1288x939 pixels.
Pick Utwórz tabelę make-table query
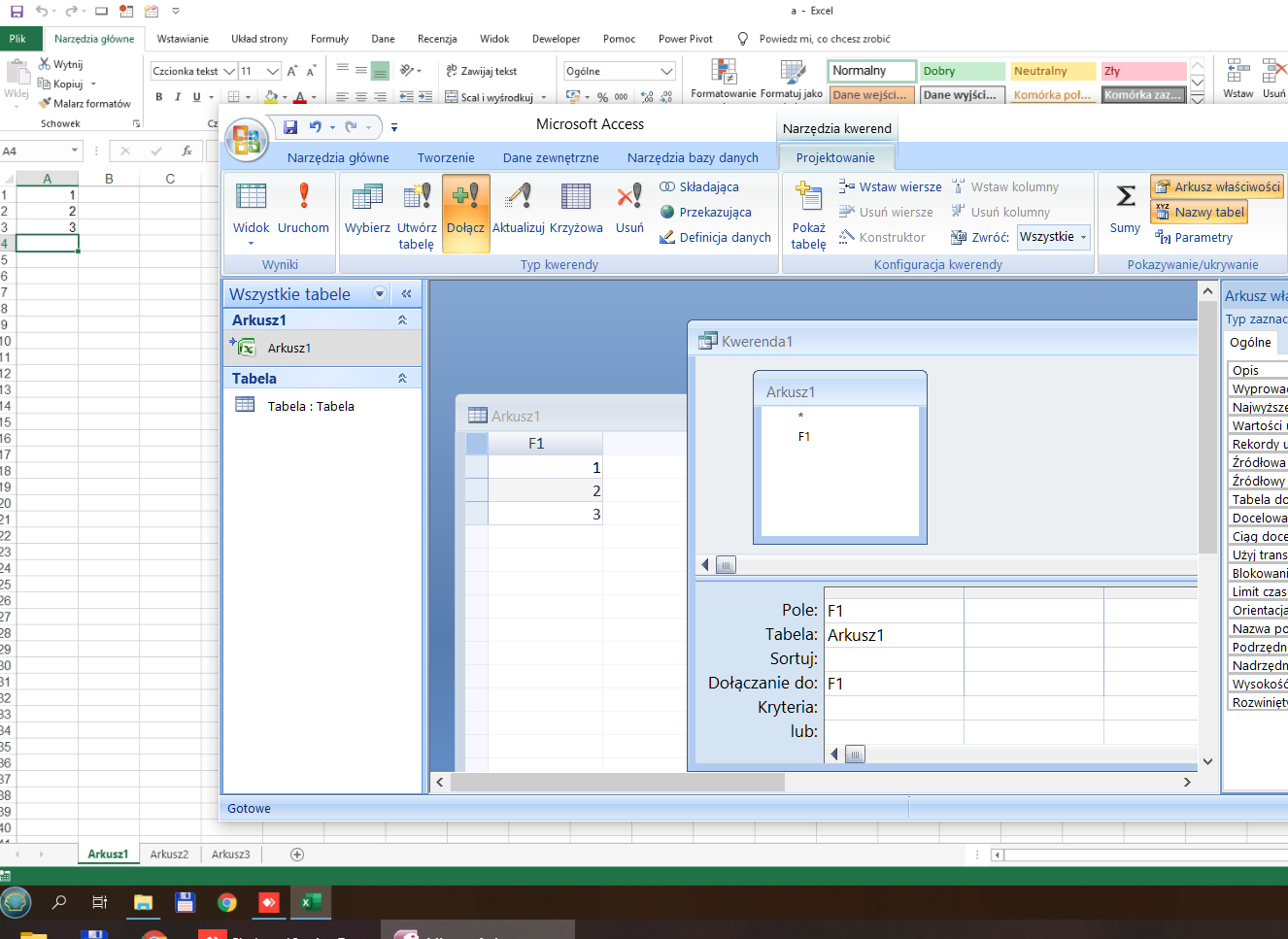(x=417, y=216)
